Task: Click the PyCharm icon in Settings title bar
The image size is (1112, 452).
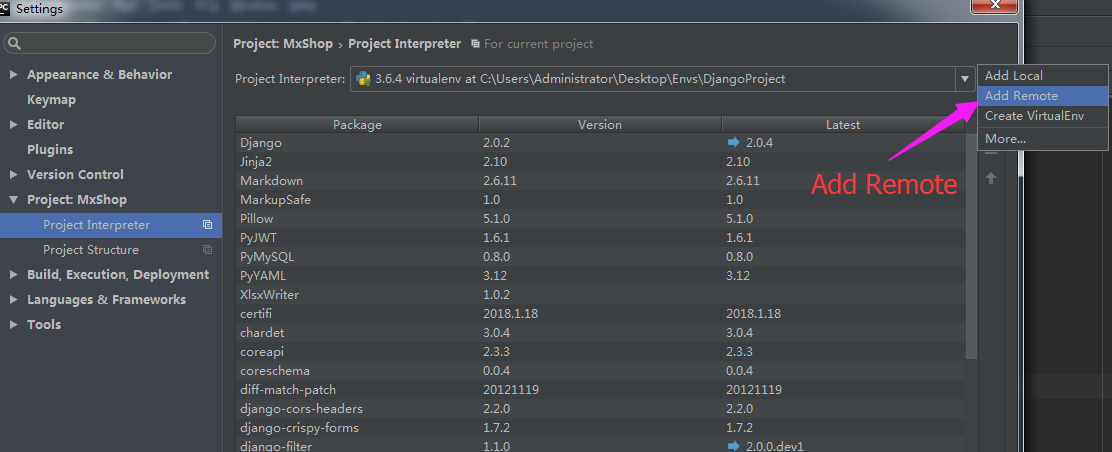Action: 4,9
